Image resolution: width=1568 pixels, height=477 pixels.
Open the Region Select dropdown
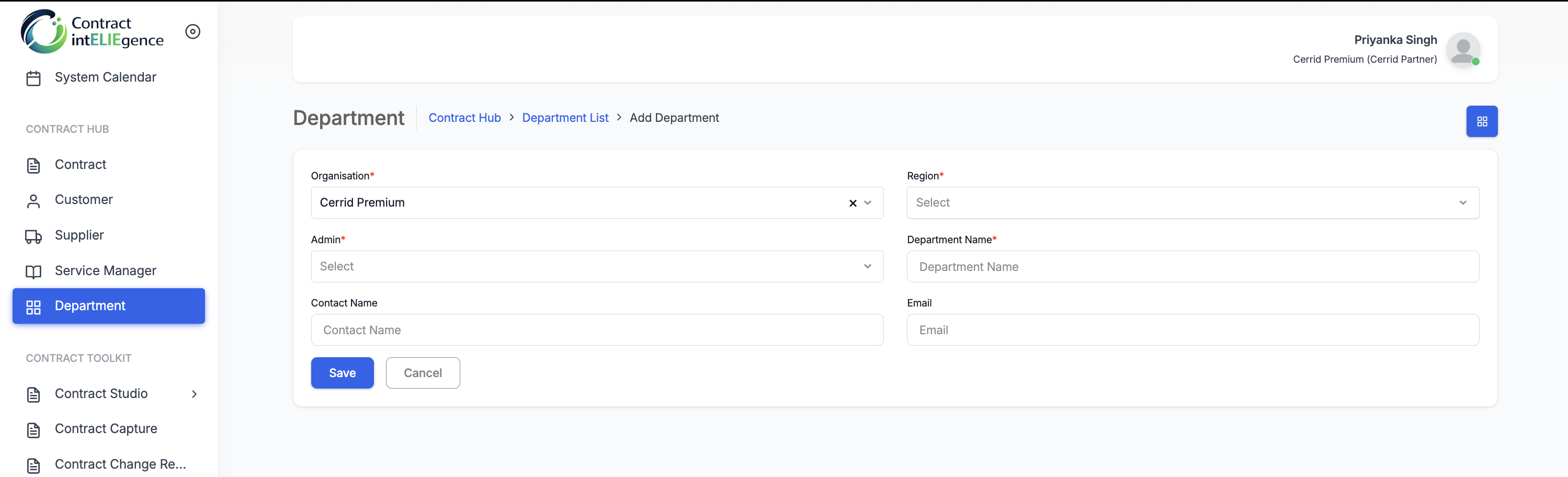(x=1192, y=202)
